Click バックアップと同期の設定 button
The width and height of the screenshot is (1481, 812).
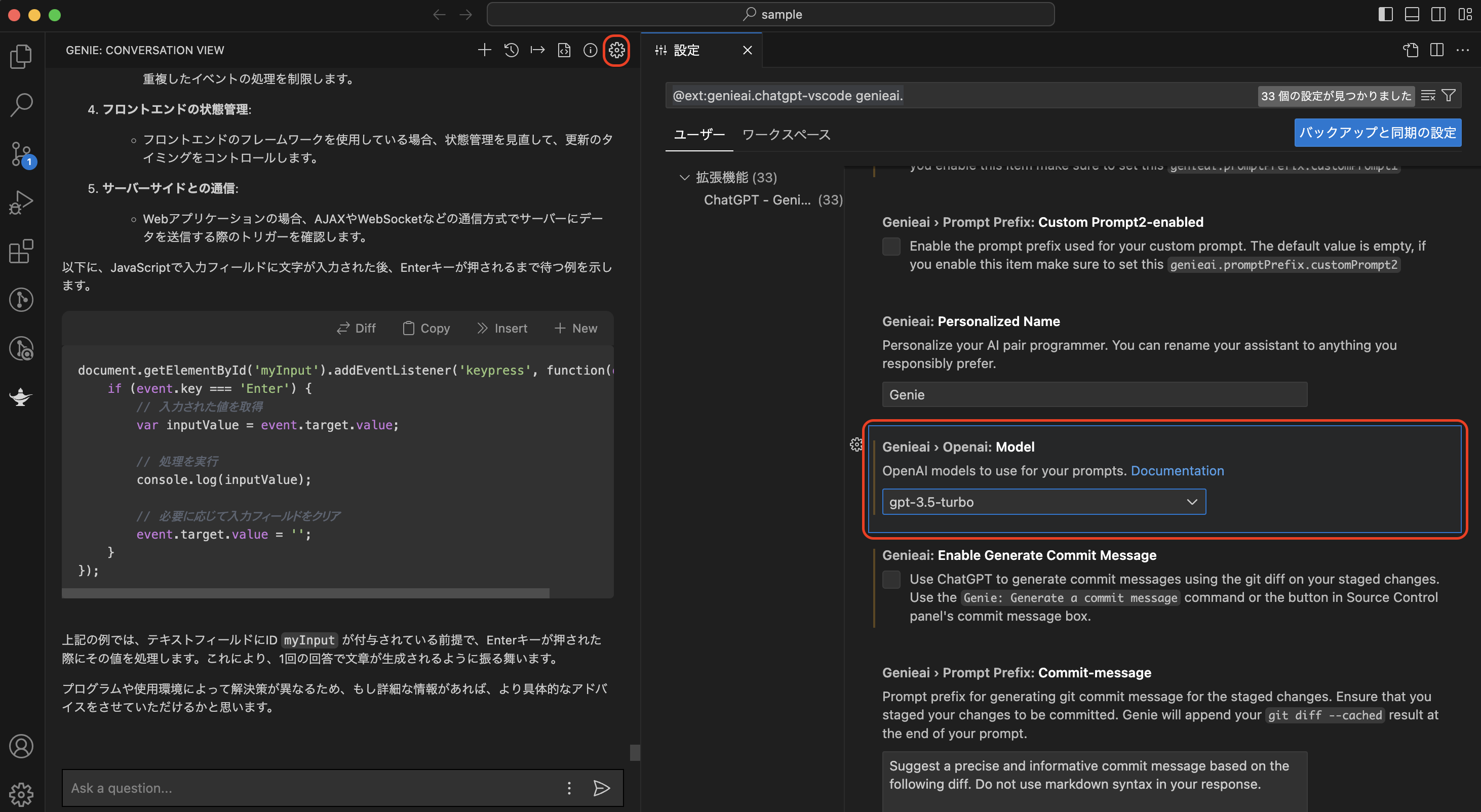1378,132
